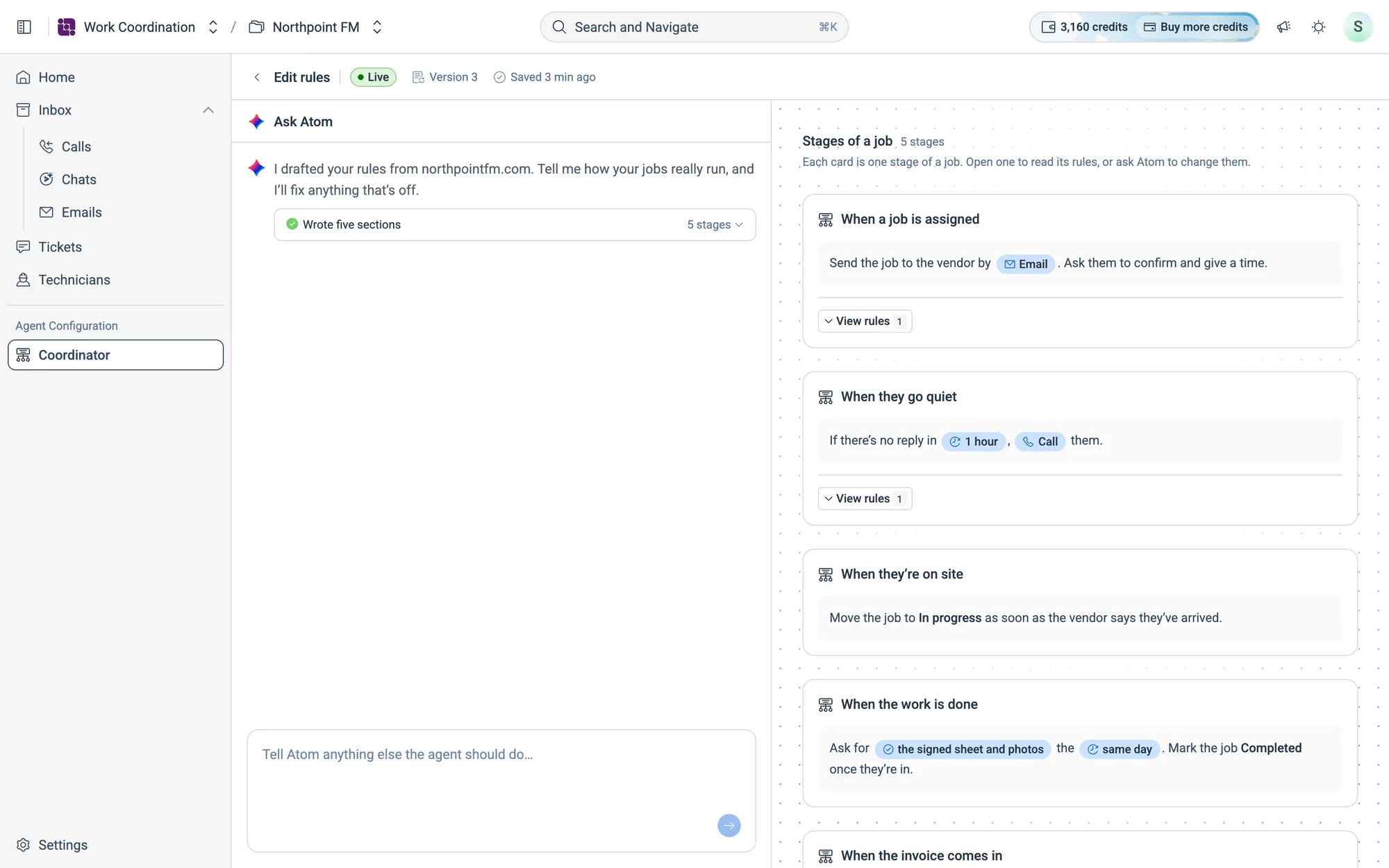Open the Northpoint FM project switcher

tap(377, 27)
